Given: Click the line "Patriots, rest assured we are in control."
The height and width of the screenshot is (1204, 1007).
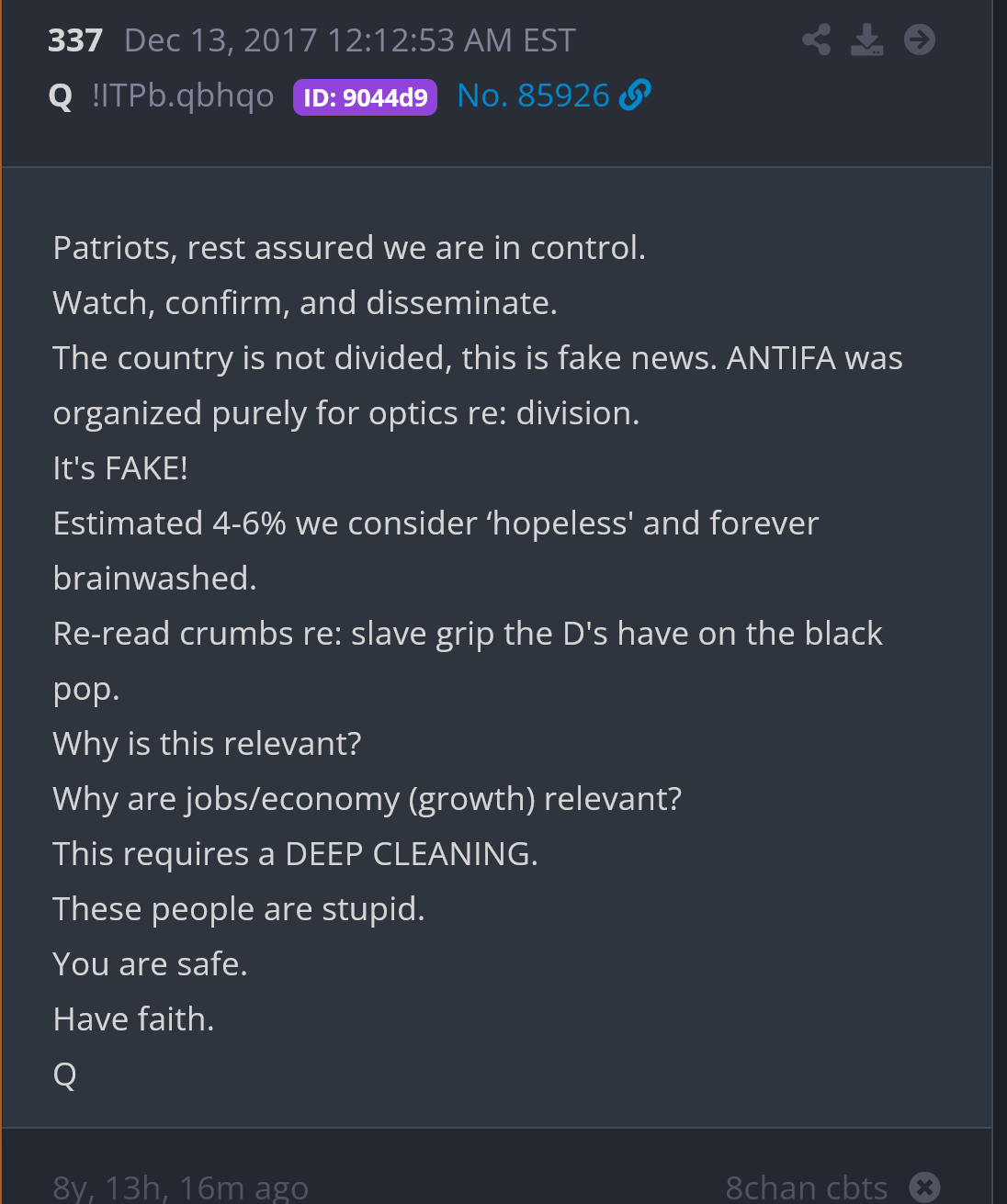Looking at the screenshot, I should click(349, 248).
